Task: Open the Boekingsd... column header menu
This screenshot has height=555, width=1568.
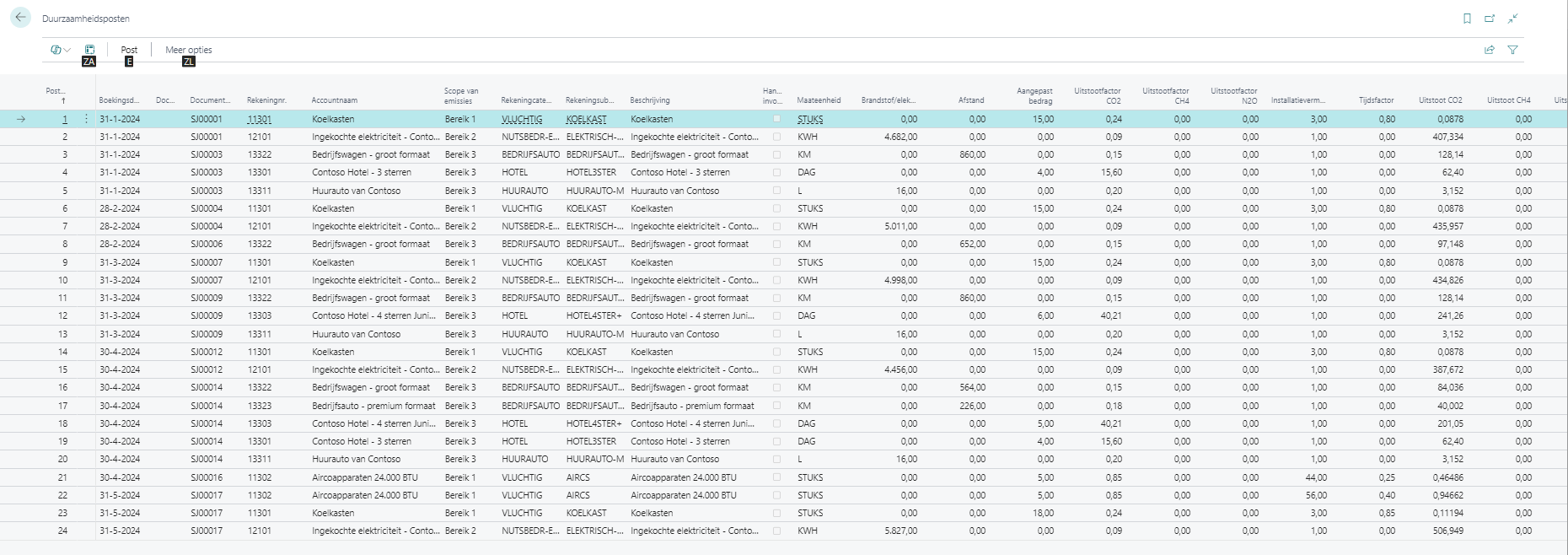Action: (x=119, y=100)
